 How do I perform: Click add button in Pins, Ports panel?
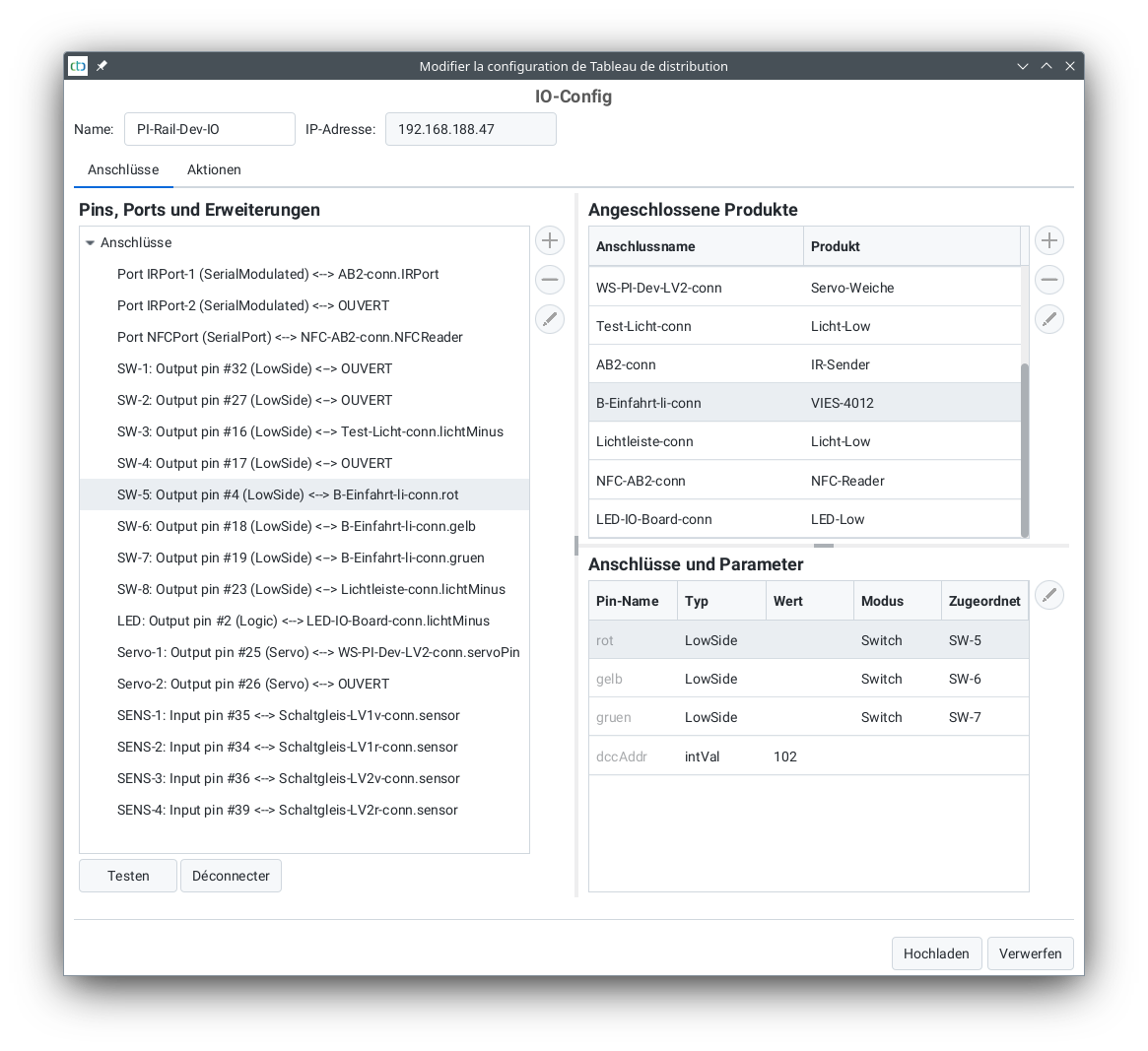tap(550, 240)
